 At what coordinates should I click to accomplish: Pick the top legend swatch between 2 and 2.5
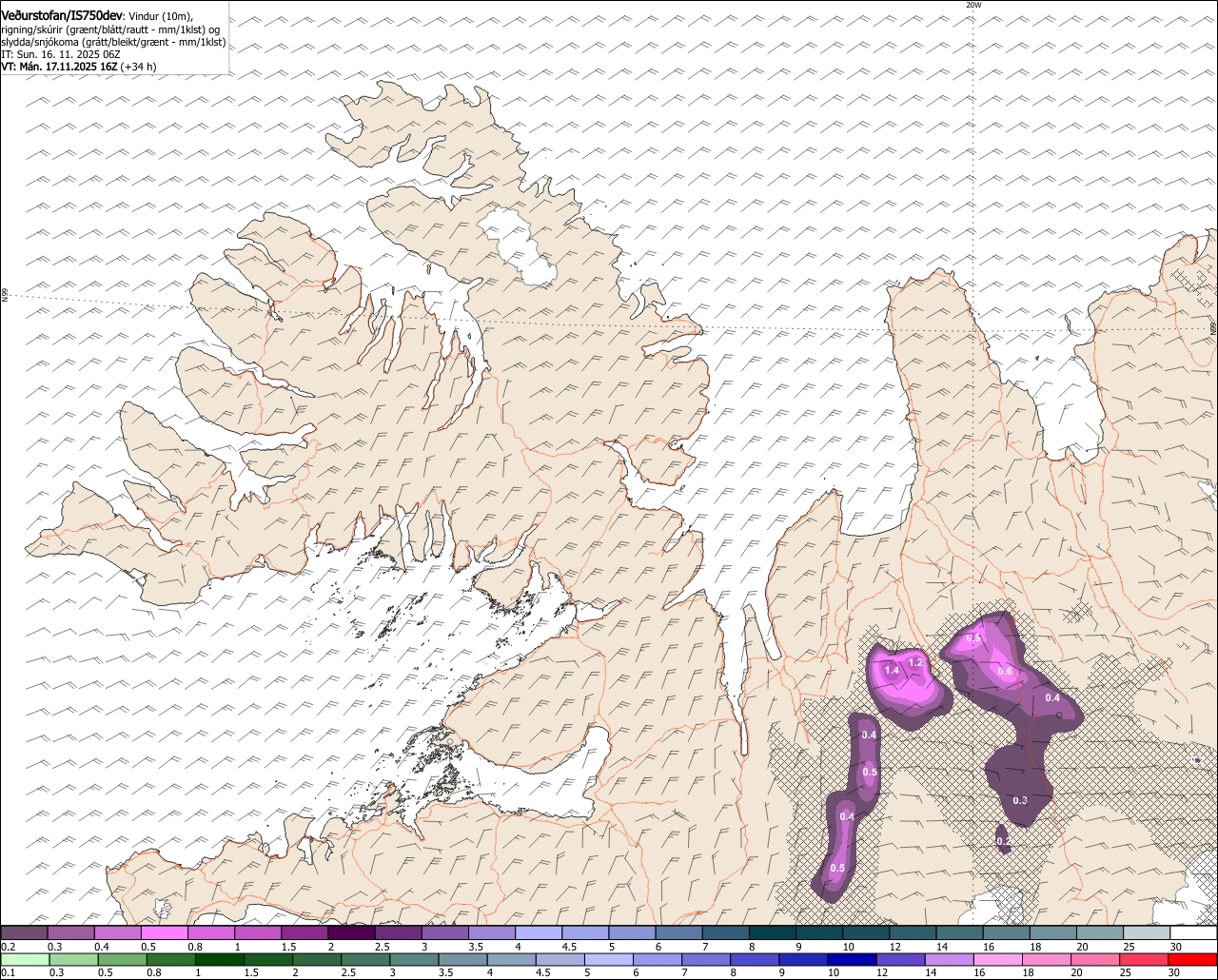351,932
